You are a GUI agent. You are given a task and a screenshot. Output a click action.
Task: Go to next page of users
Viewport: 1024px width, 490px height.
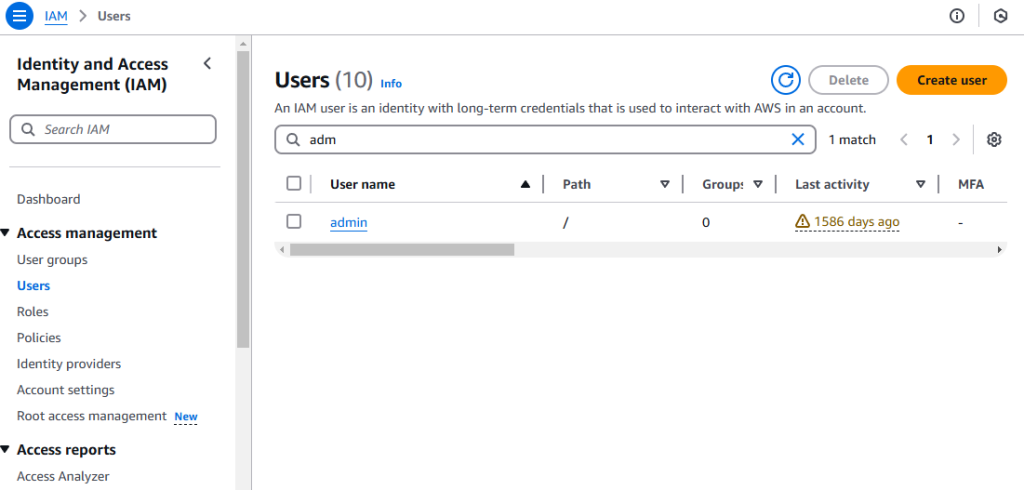click(x=956, y=139)
